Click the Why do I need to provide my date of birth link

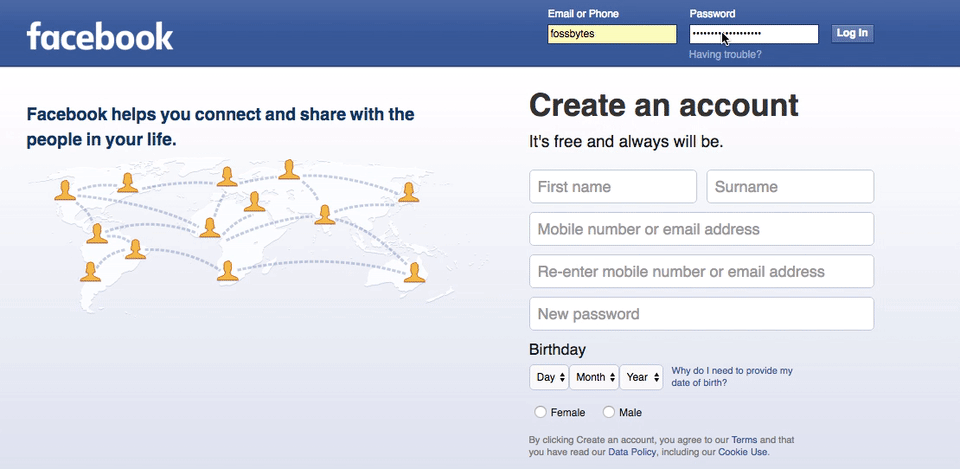pos(732,377)
